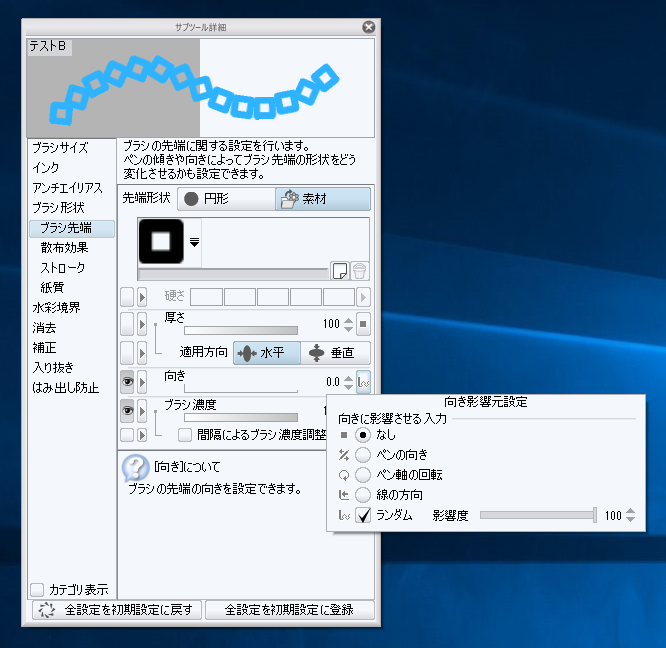Expand 適用方向 row triangle
The height and width of the screenshot is (648, 666).
pyautogui.click(x=142, y=353)
